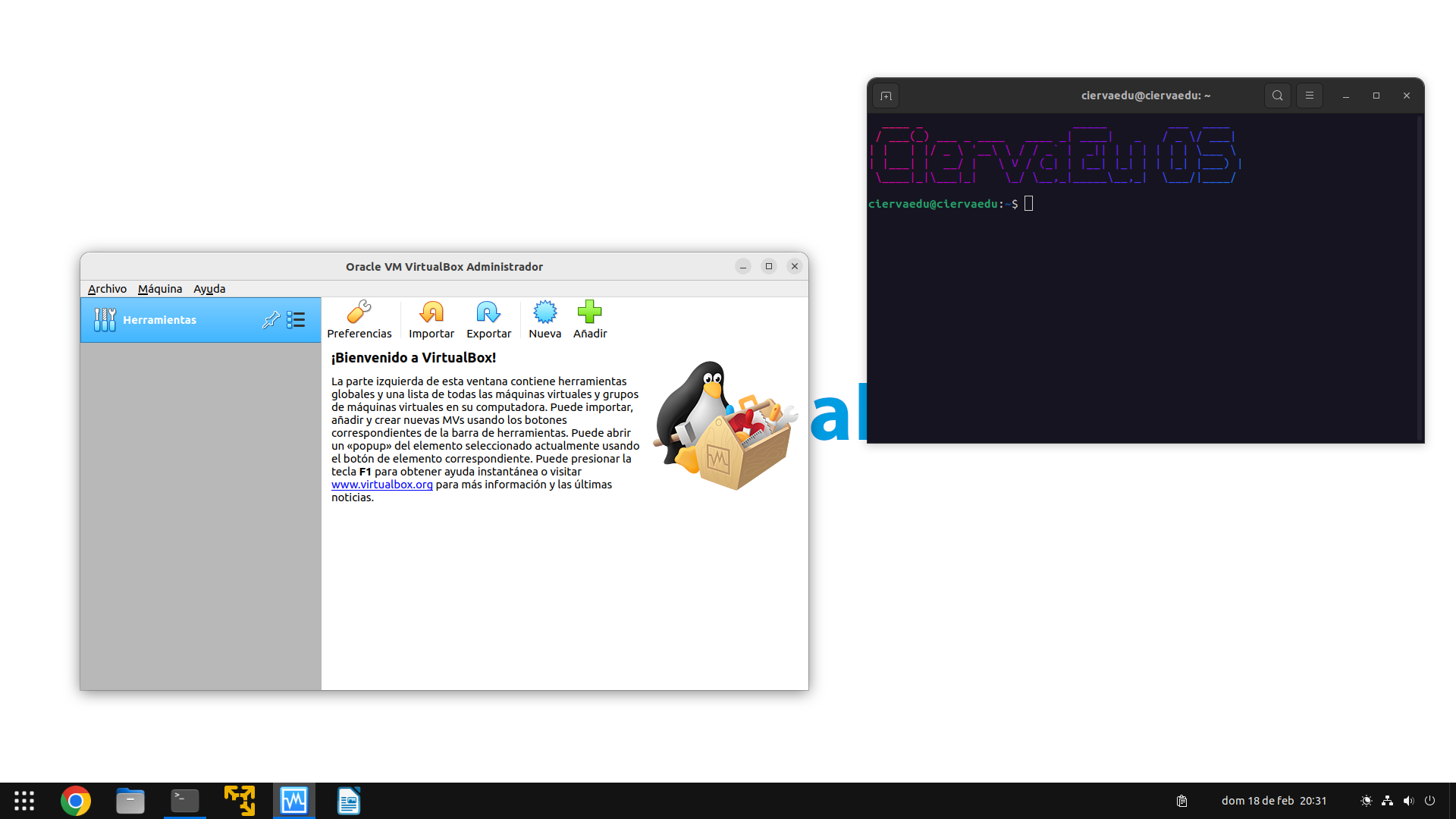Switch to VirtualBox in the taskbar
Viewport: 1456px width, 819px height.
click(x=294, y=801)
